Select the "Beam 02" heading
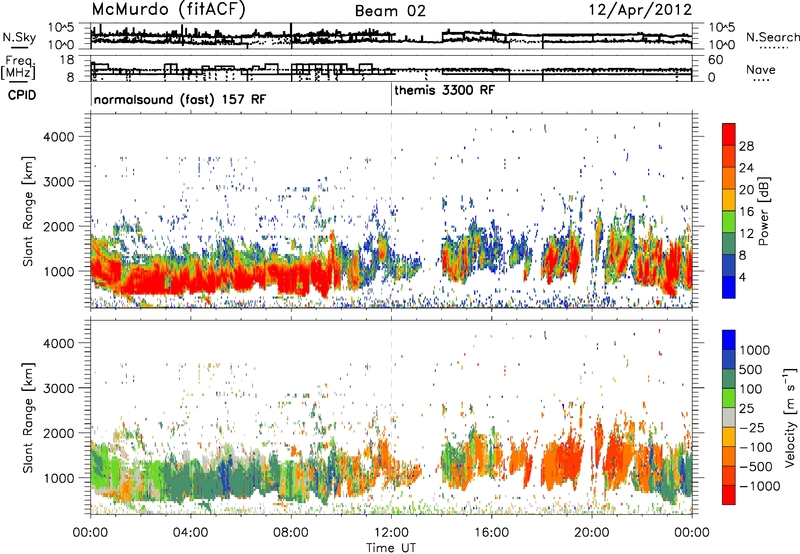 coord(390,11)
